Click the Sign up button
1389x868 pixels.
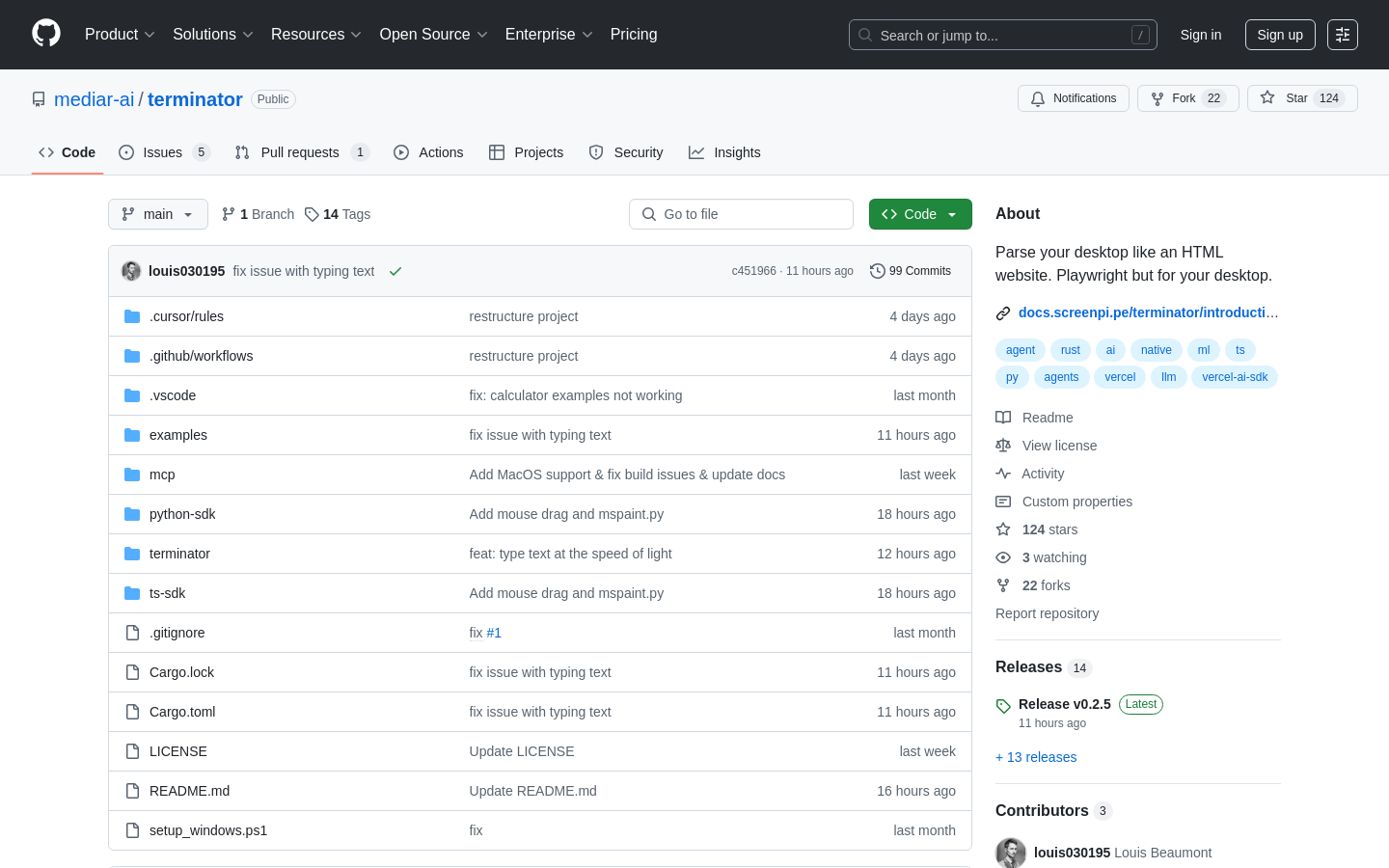click(1280, 35)
